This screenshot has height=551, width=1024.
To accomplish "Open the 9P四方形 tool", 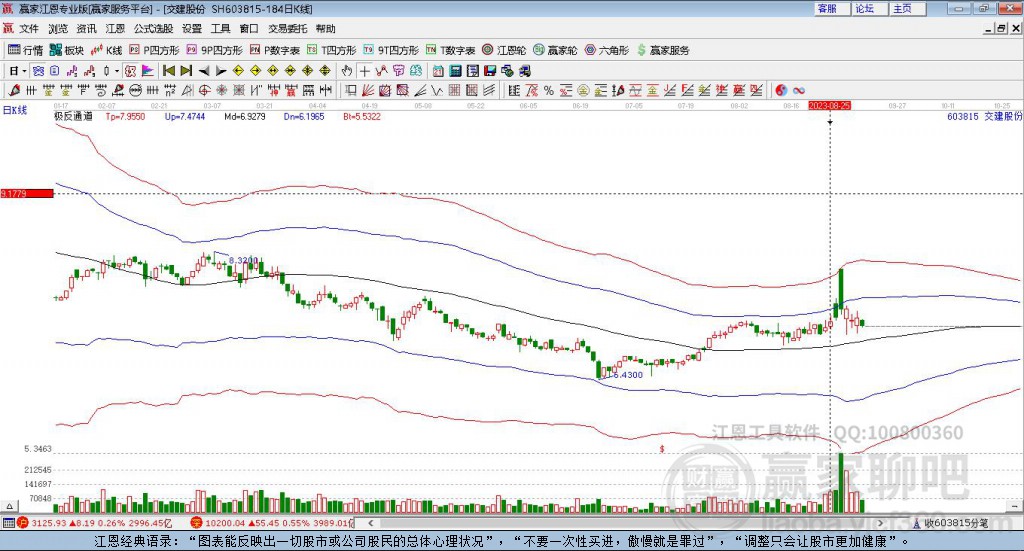I will click(x=214, y=50).
